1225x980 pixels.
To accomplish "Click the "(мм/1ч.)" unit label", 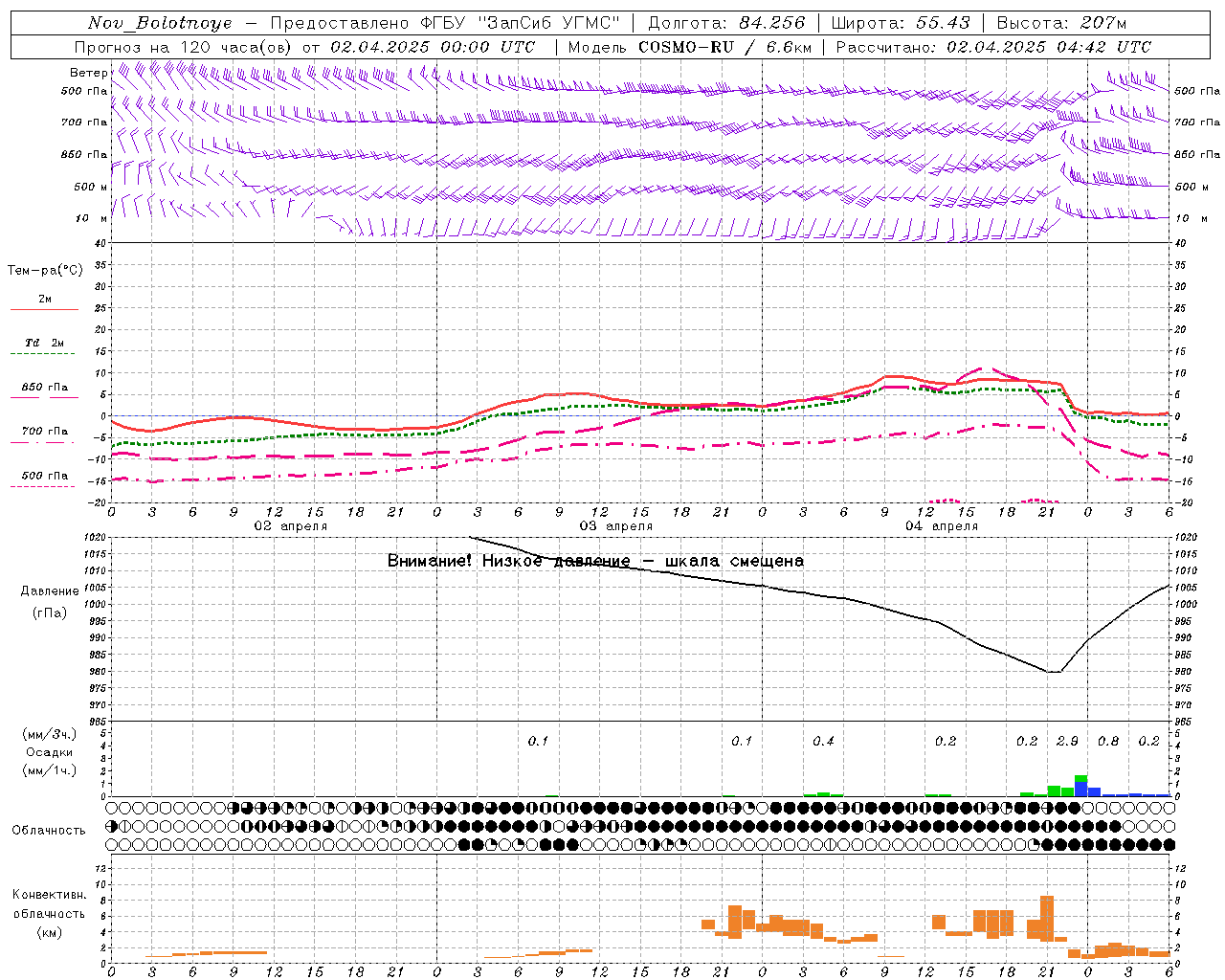I will click(x=50, y=770).
